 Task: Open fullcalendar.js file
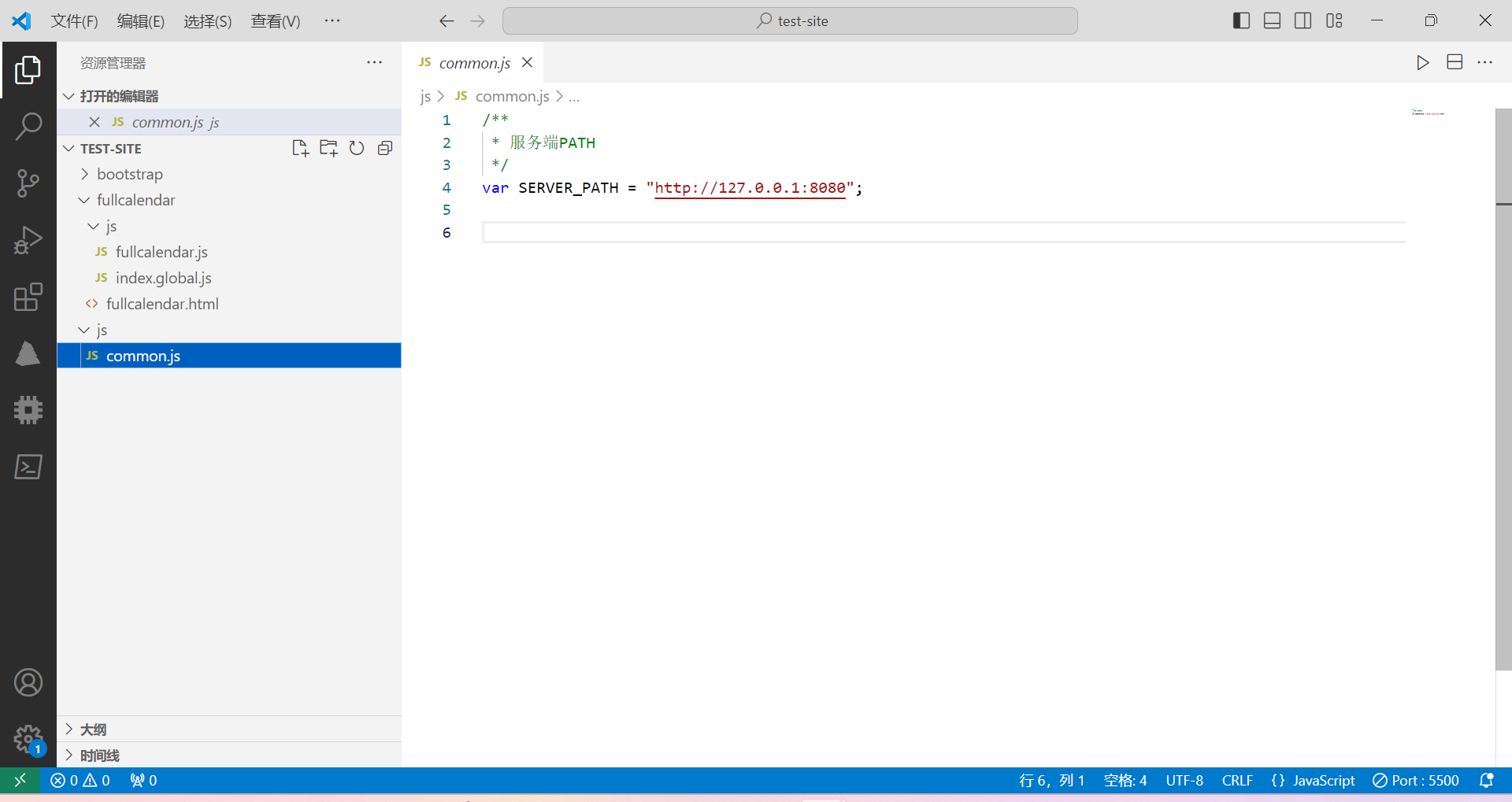pyautogui.click(x=229, y=252)
